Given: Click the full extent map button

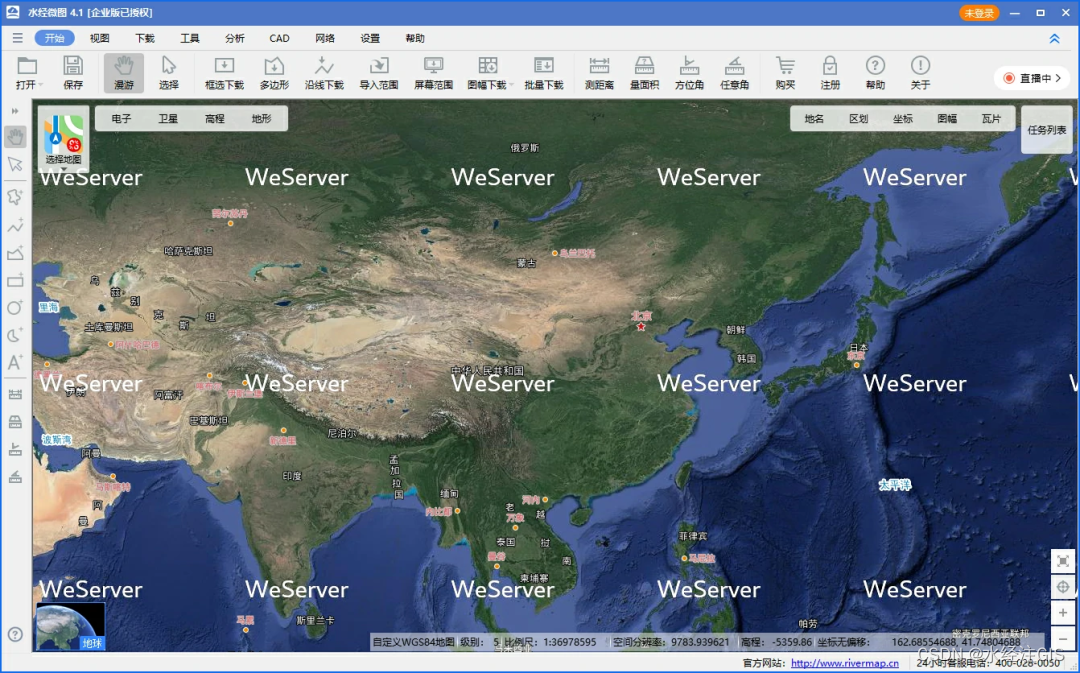Looking at the screenshot, I should coord(1063,561).
